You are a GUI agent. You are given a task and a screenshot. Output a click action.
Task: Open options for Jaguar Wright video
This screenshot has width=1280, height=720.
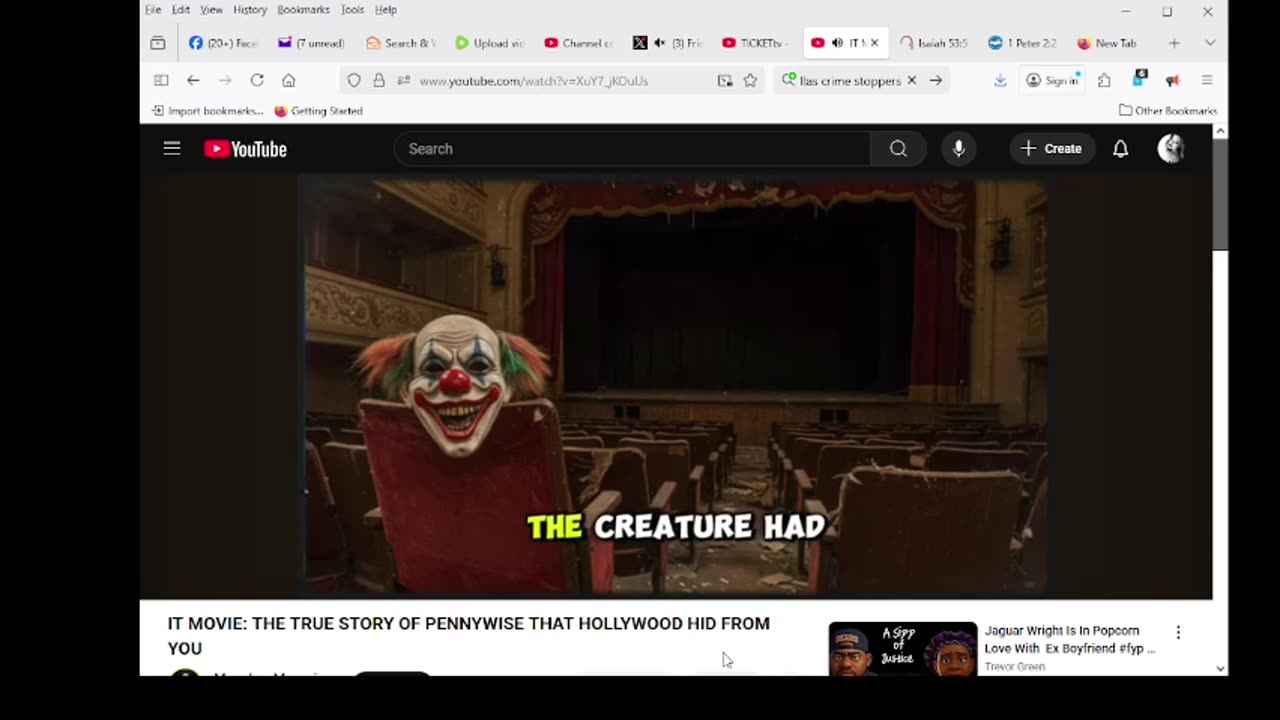1178,632
